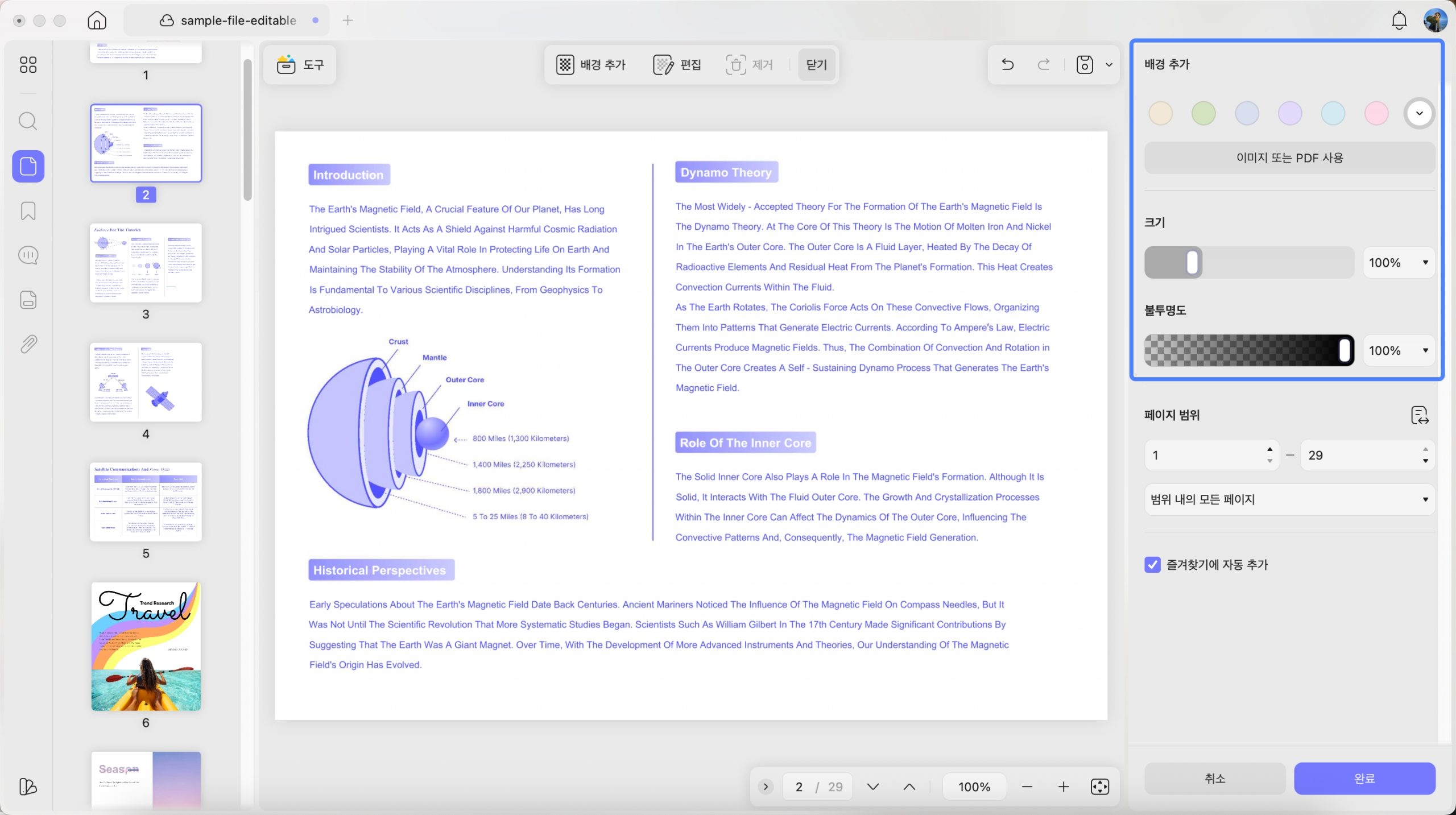
Task: Zoom out with the minus icon
Action: pos(1027,787)
